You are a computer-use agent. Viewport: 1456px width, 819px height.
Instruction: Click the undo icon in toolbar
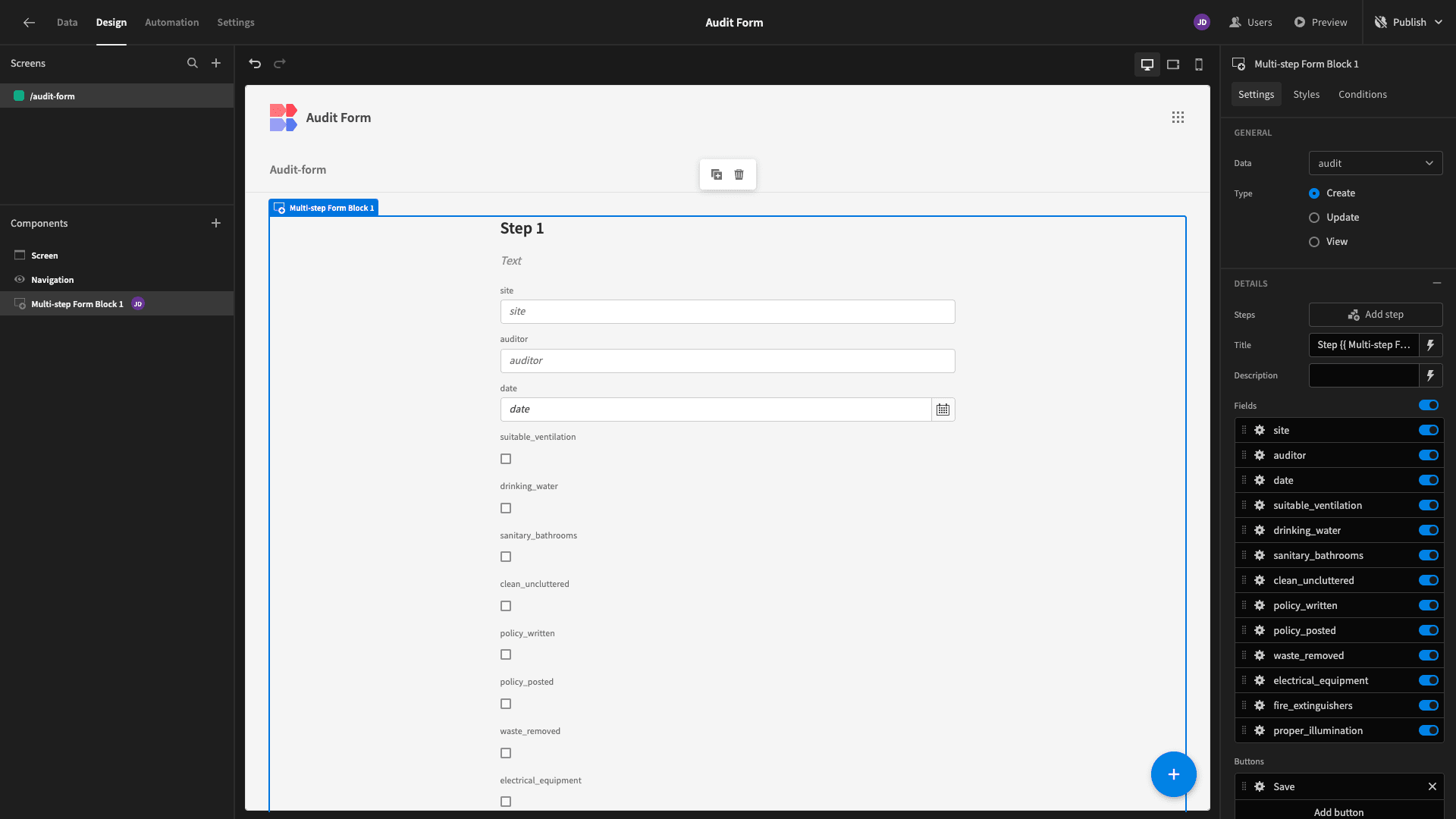(255, 63)
